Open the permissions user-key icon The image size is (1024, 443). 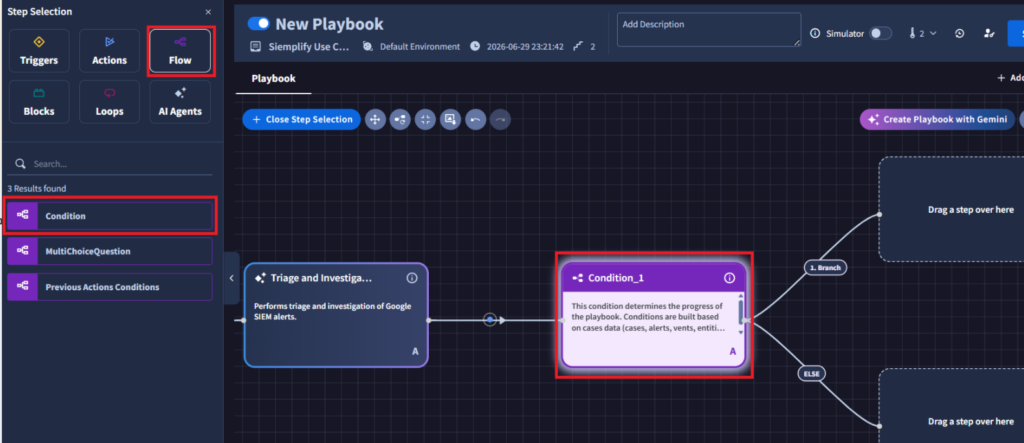989,33
